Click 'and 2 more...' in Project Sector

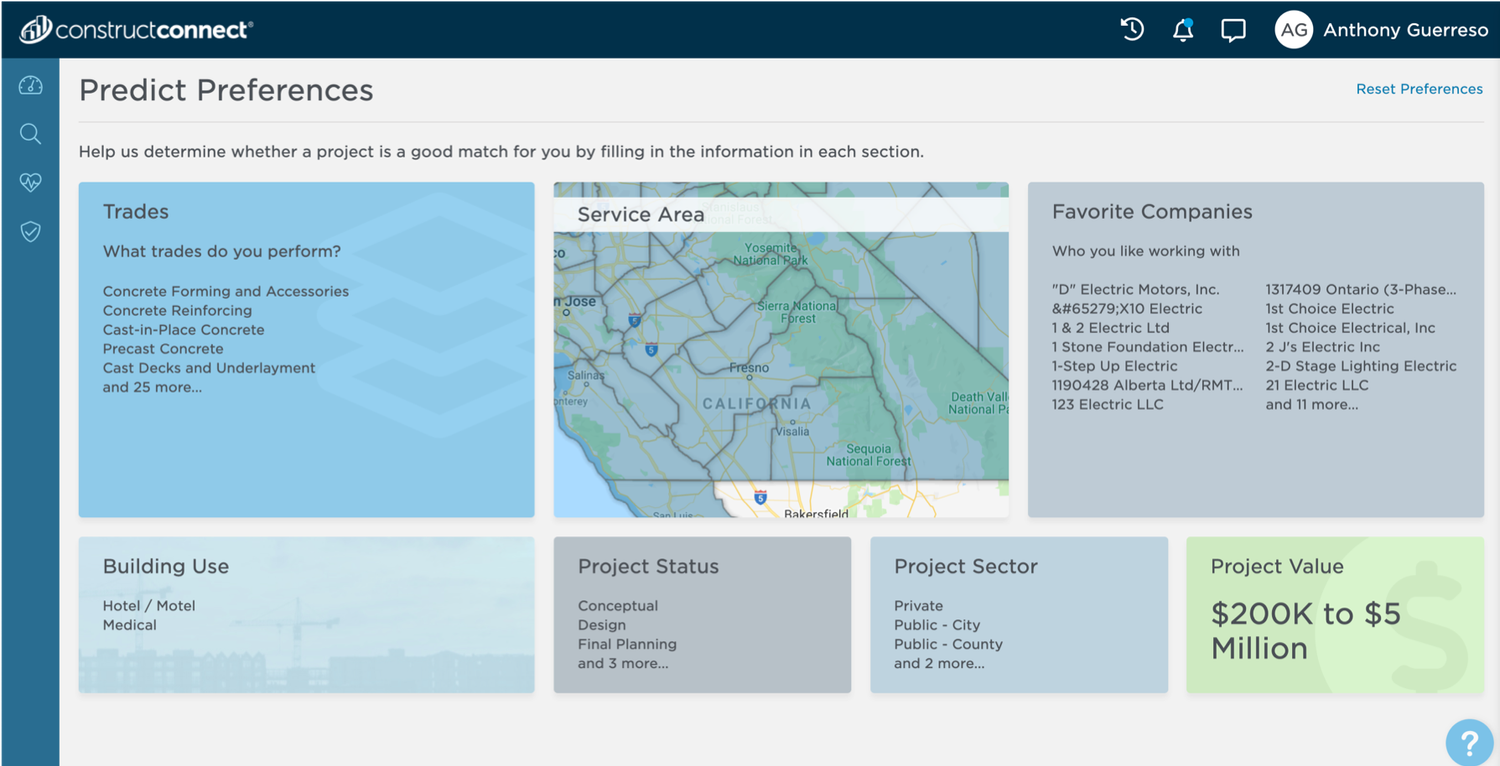coord(939,663)
